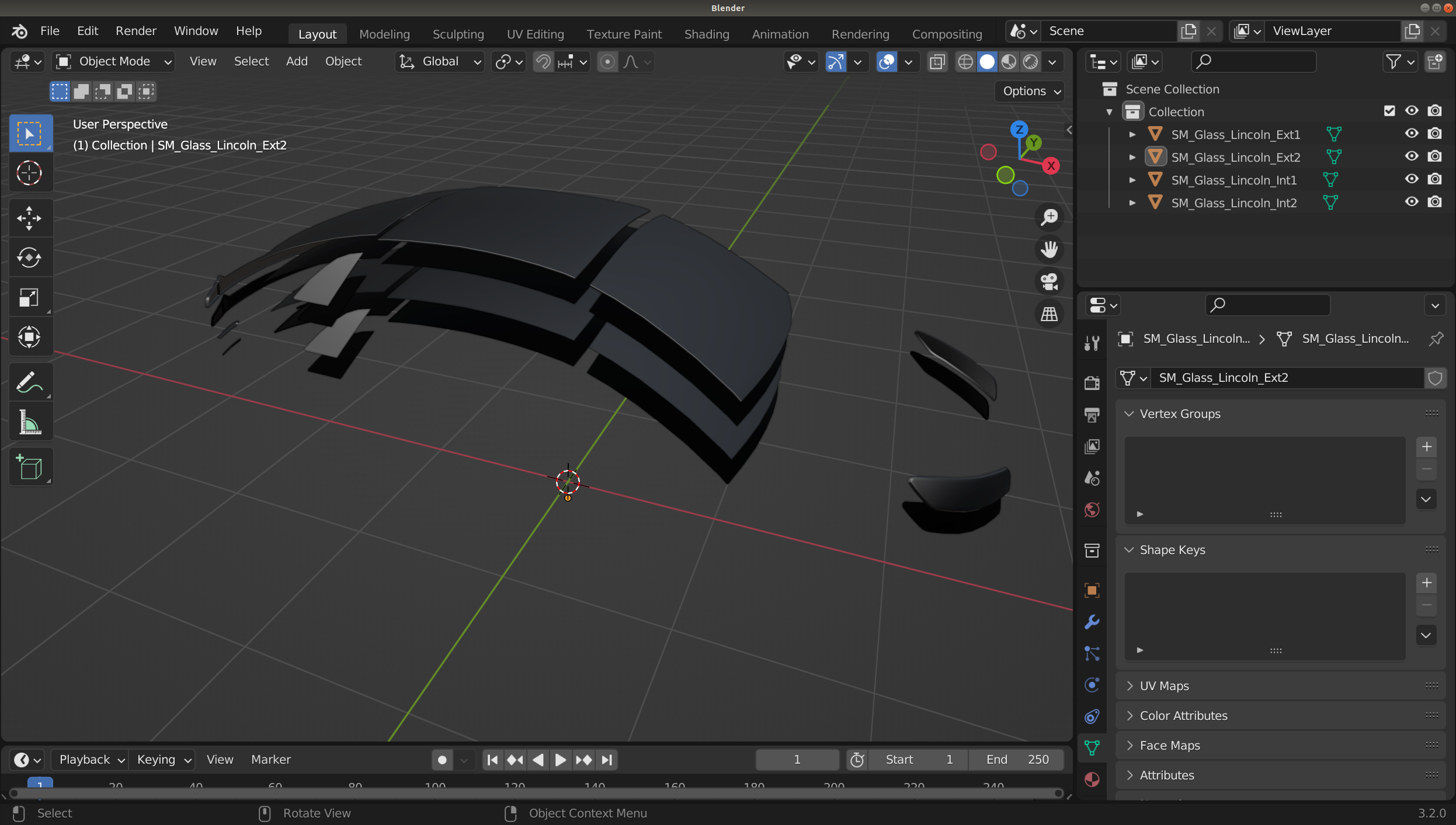Screen dimensions: 1456x825
Task: Toggle visibility of SM_Glass_Lincoln_Int1
Action: click(1411, 179)
